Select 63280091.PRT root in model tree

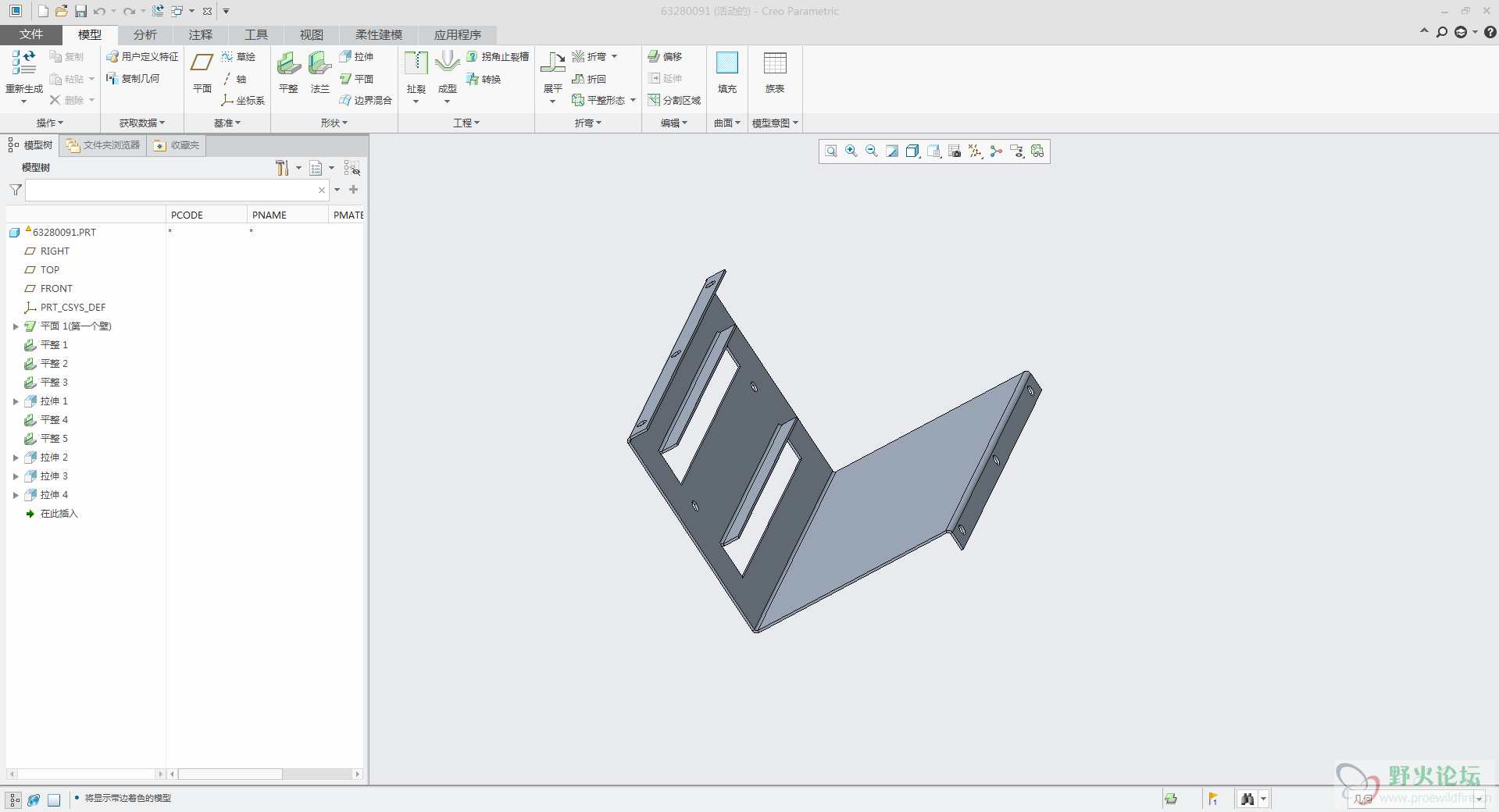coord(63,233)
